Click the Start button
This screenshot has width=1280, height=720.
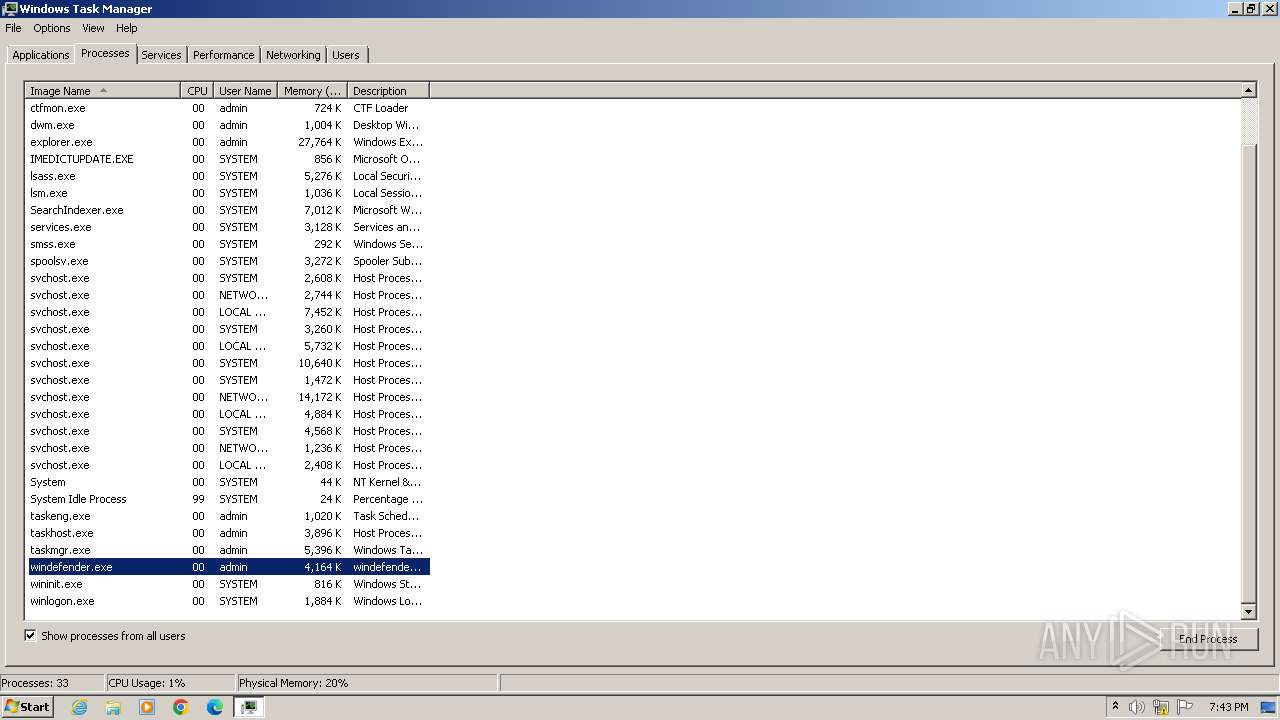[x=27, y=707]
